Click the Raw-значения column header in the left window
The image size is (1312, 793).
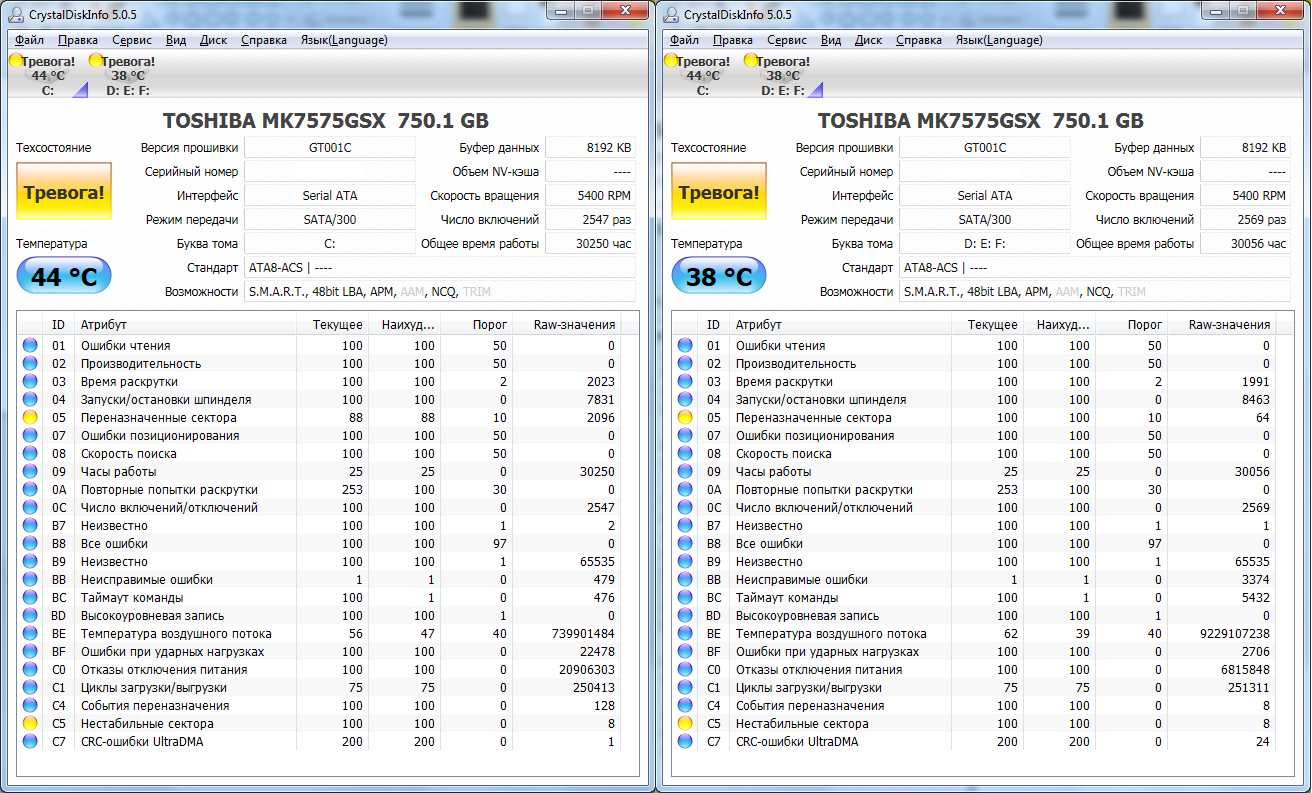point(565,325)
